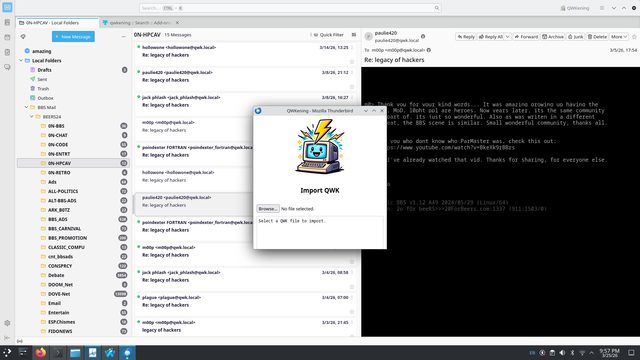Star the 3/14/26 hollowone message

(352, 62)
